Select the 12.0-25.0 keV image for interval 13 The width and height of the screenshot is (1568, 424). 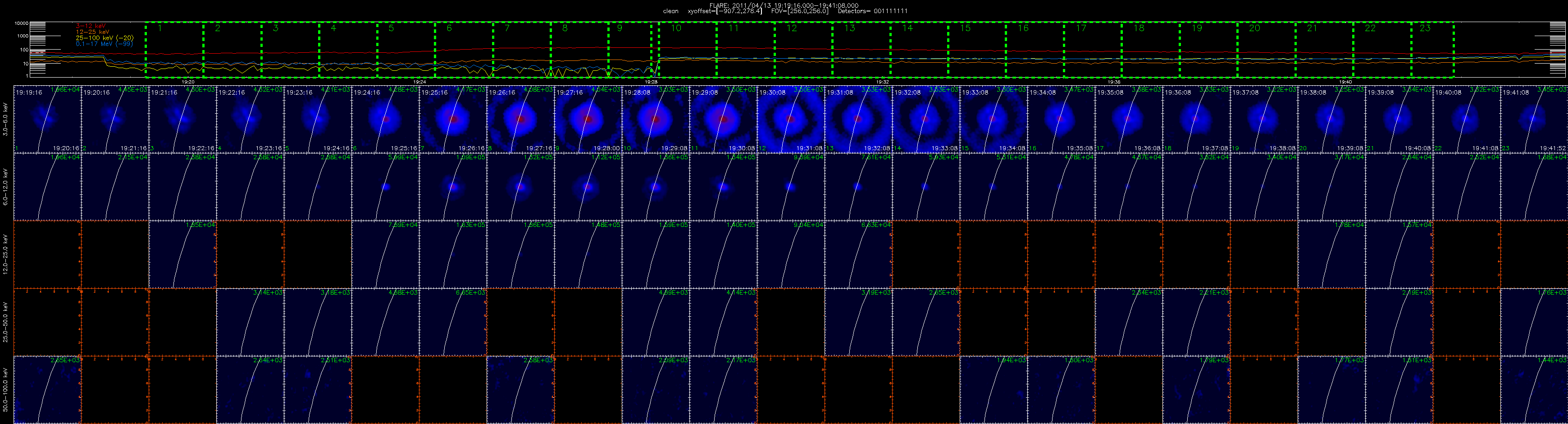858,254
